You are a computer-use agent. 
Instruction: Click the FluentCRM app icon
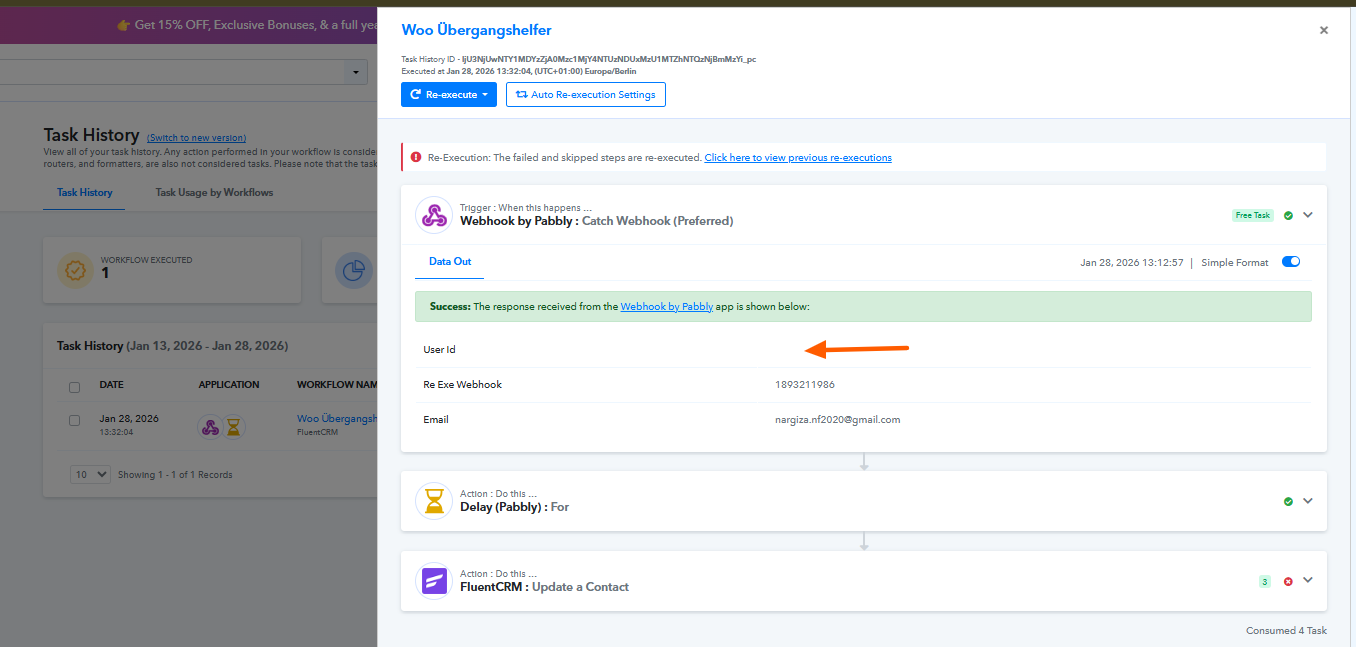[434, 581]
